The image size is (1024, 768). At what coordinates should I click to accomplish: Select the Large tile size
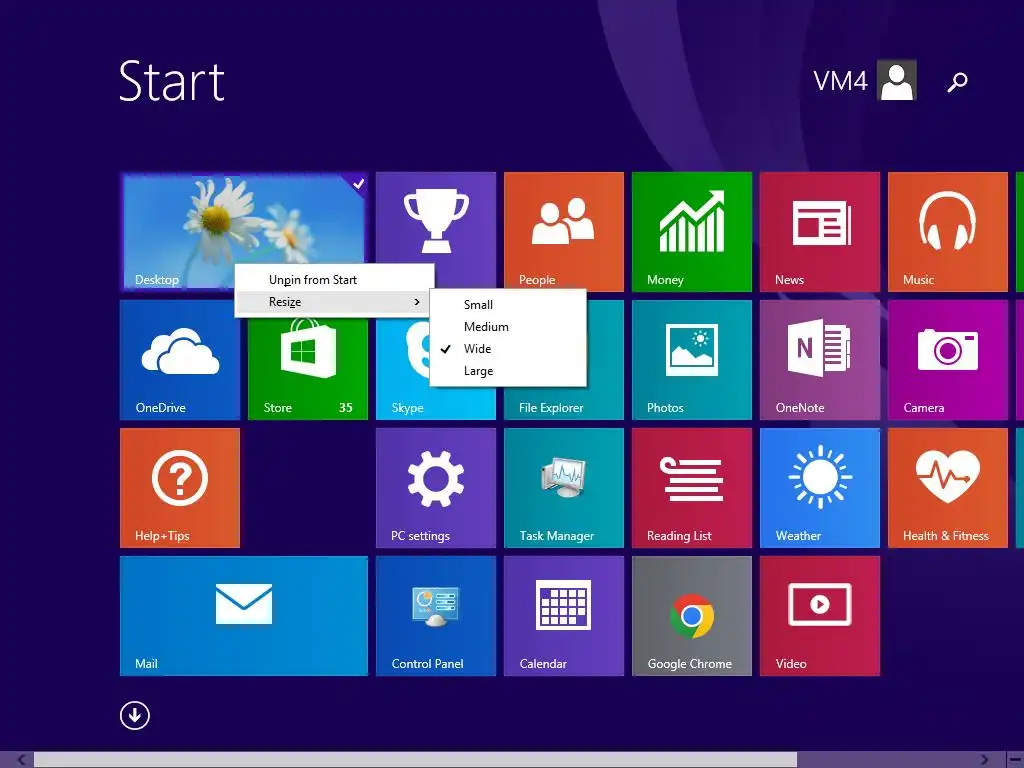(507, 371)
